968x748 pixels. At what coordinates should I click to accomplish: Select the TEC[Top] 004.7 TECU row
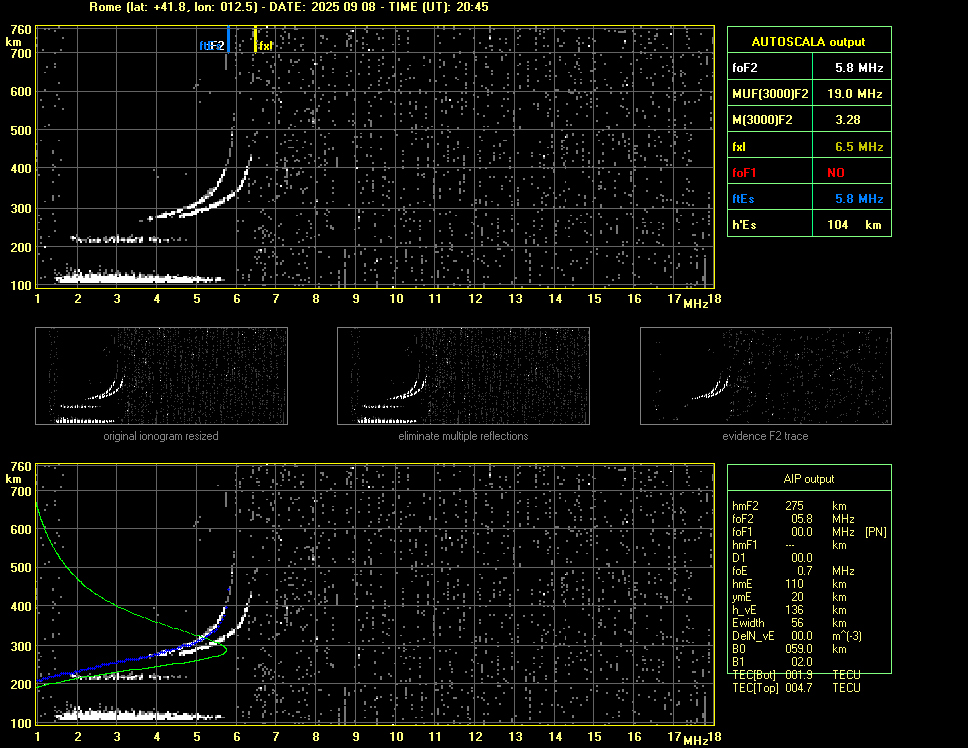[796, 688]
